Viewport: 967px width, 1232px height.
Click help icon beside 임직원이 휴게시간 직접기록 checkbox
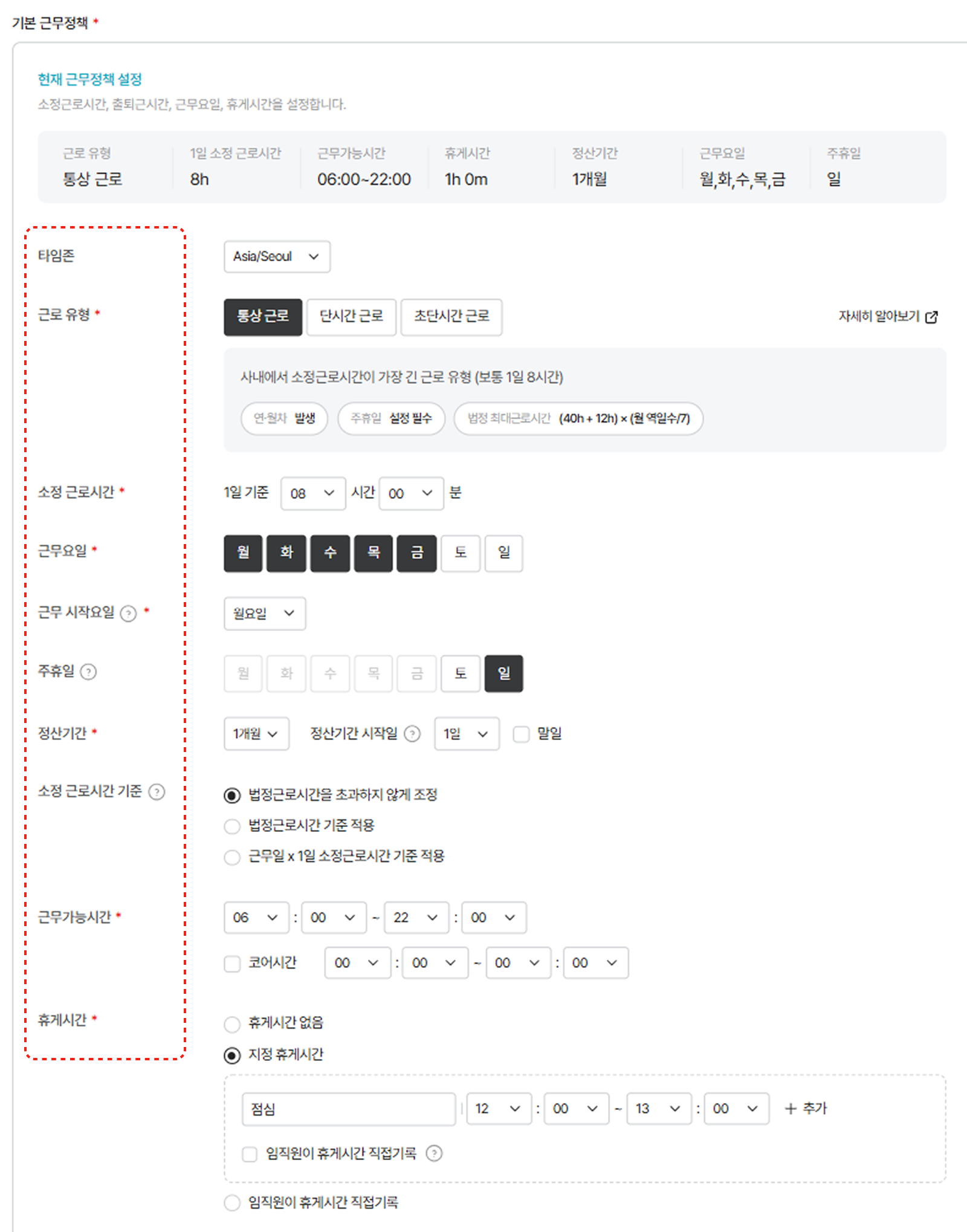coord(434,1153)
